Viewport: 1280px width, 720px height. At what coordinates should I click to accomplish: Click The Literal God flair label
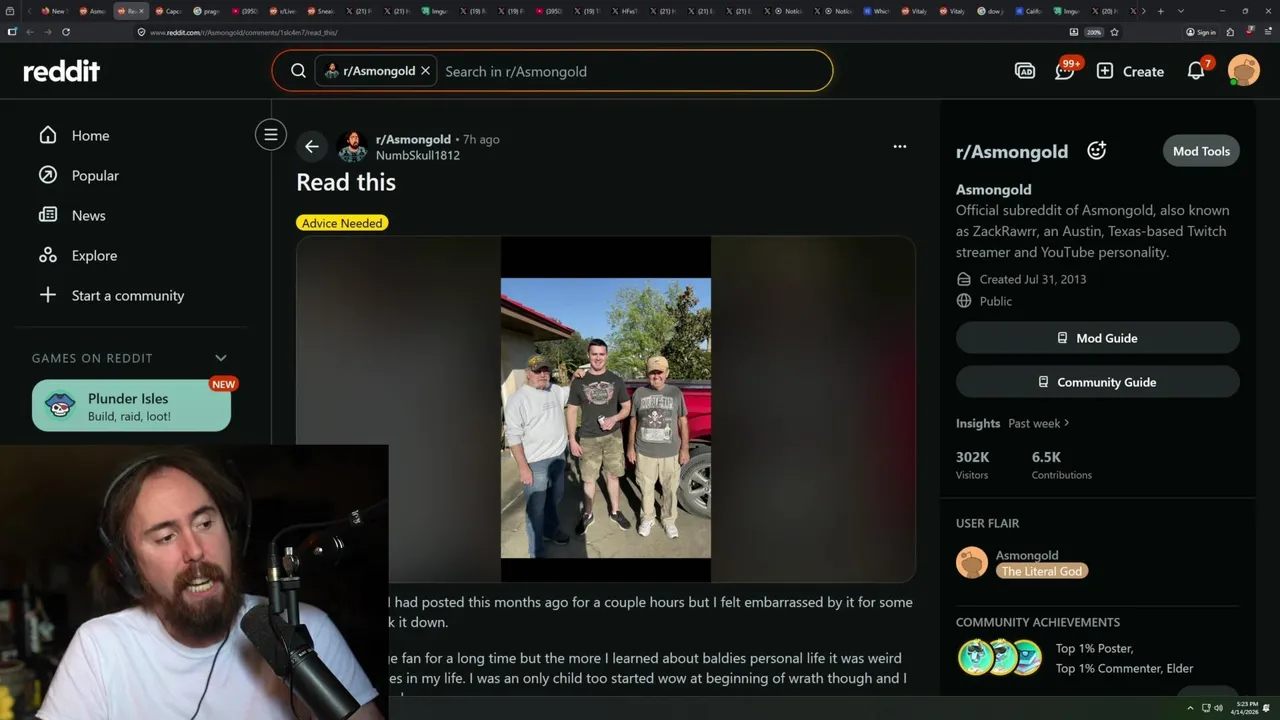point(1042,571)
